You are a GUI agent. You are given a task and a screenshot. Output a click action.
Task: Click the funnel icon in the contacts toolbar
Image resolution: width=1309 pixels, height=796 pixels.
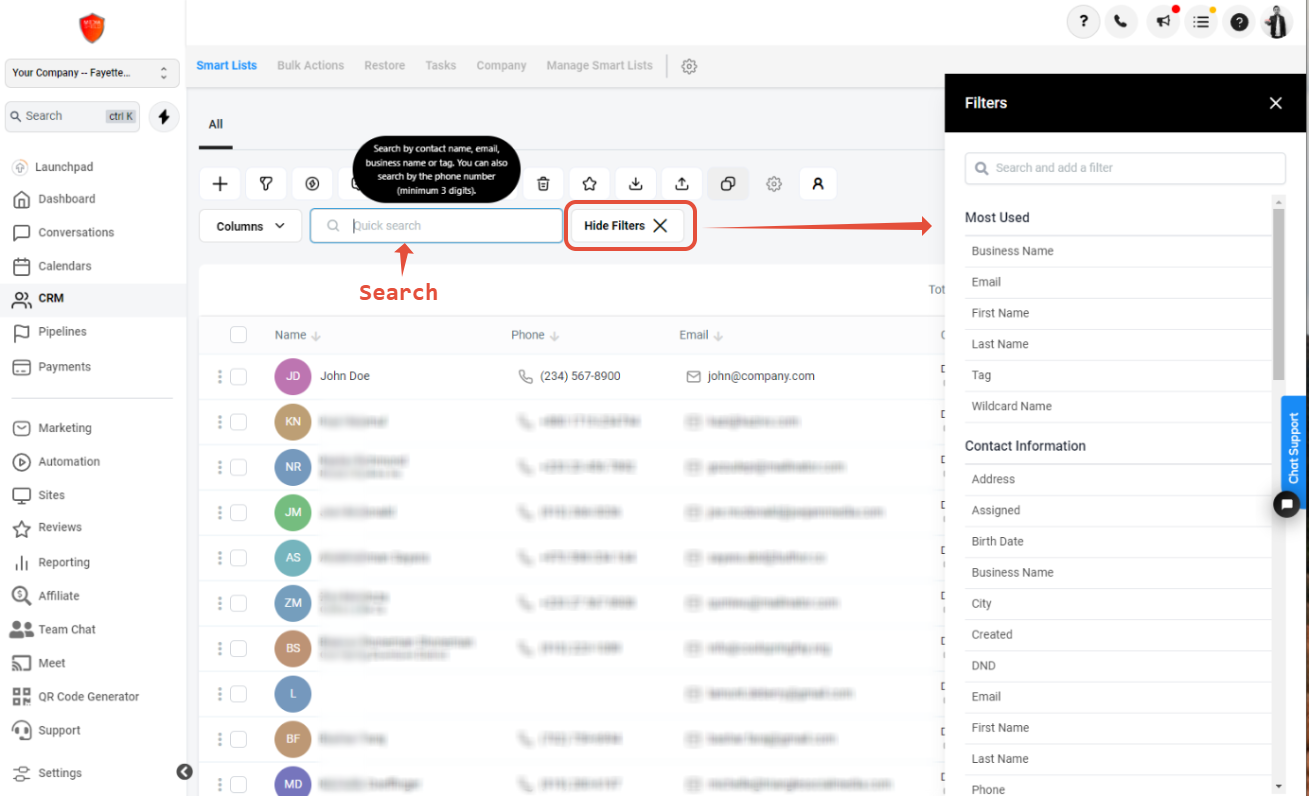[x=266, y=184]
